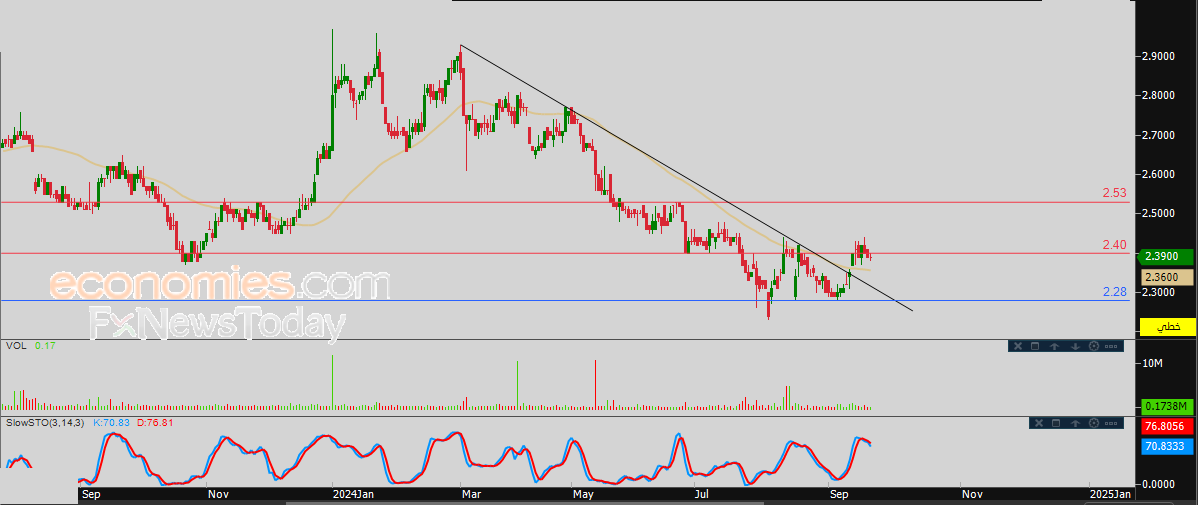Close the VOL indicator panel

pos(1016,346)
